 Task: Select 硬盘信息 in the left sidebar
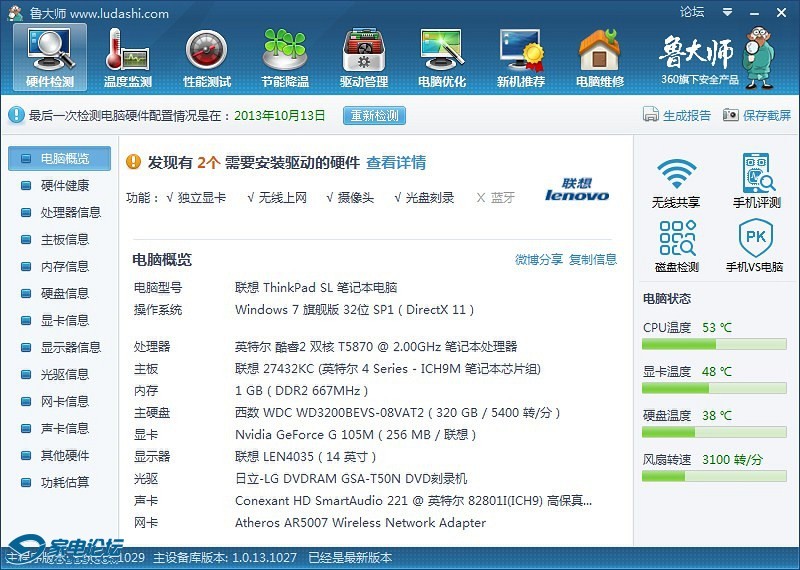pyautogui.click(x=64, y=294)
